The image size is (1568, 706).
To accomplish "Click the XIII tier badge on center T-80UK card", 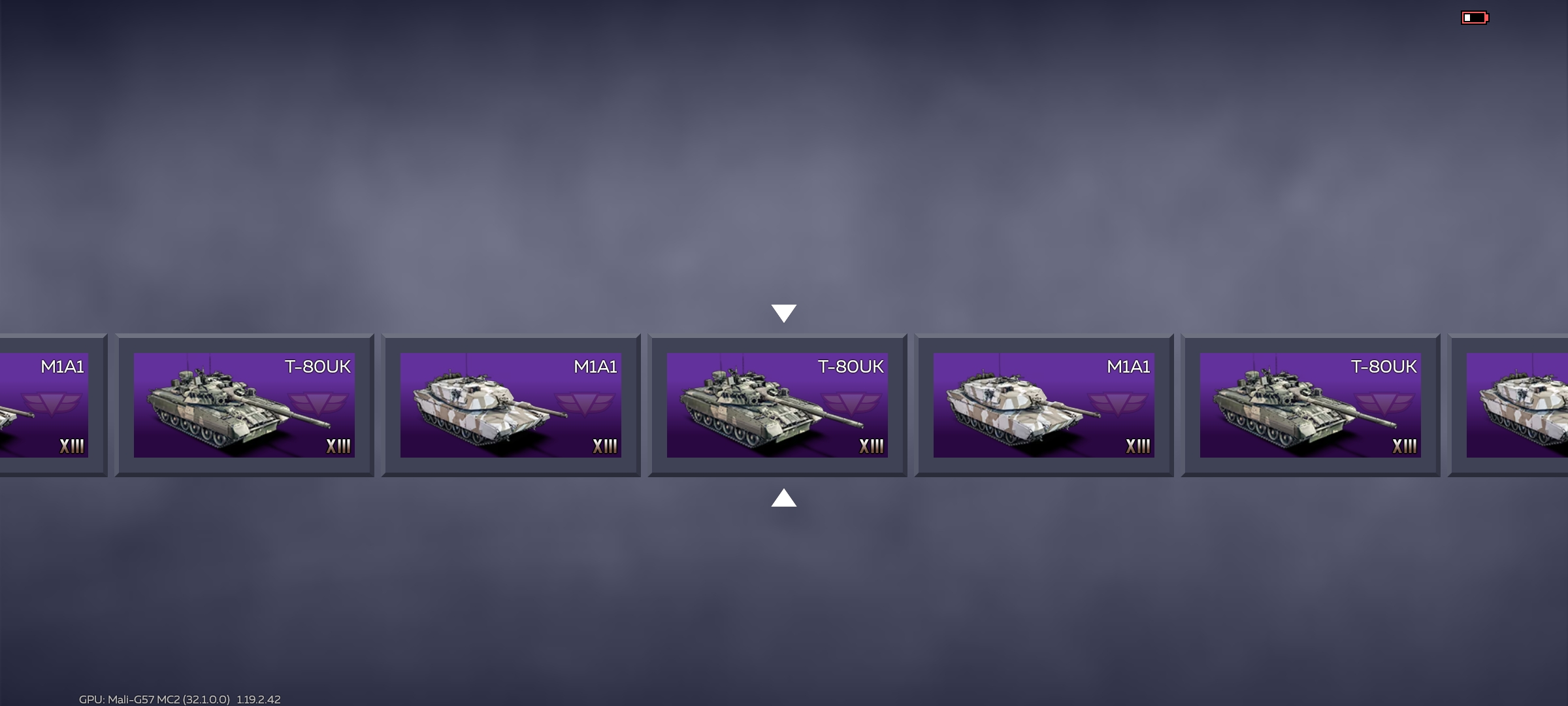I will click(871, 446).
